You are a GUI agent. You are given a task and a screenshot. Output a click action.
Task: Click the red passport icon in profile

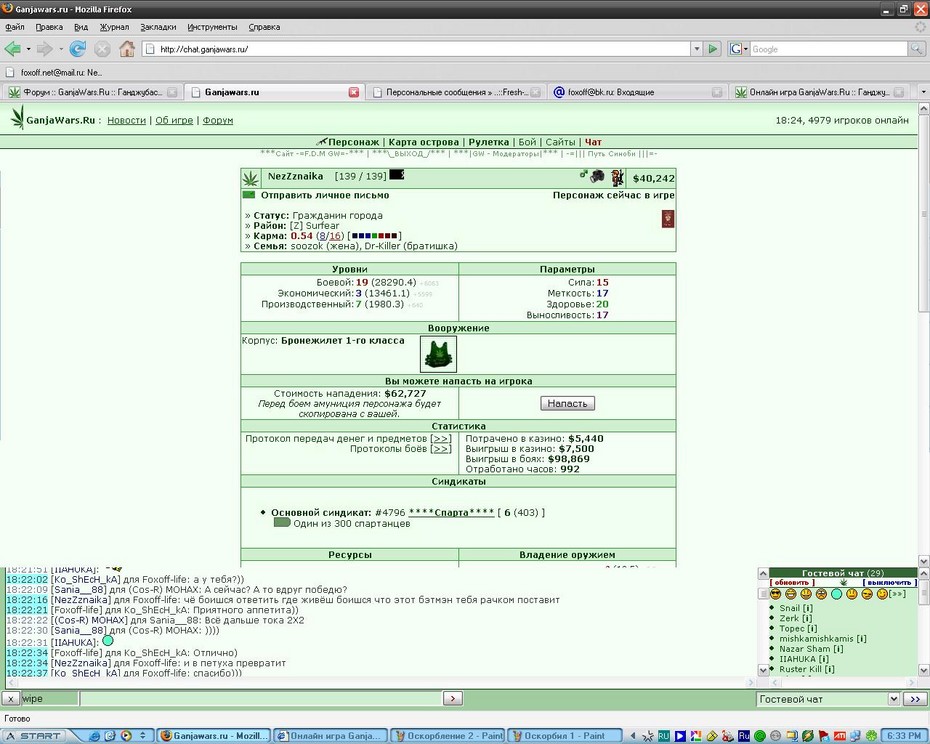[x=668, y=219]
